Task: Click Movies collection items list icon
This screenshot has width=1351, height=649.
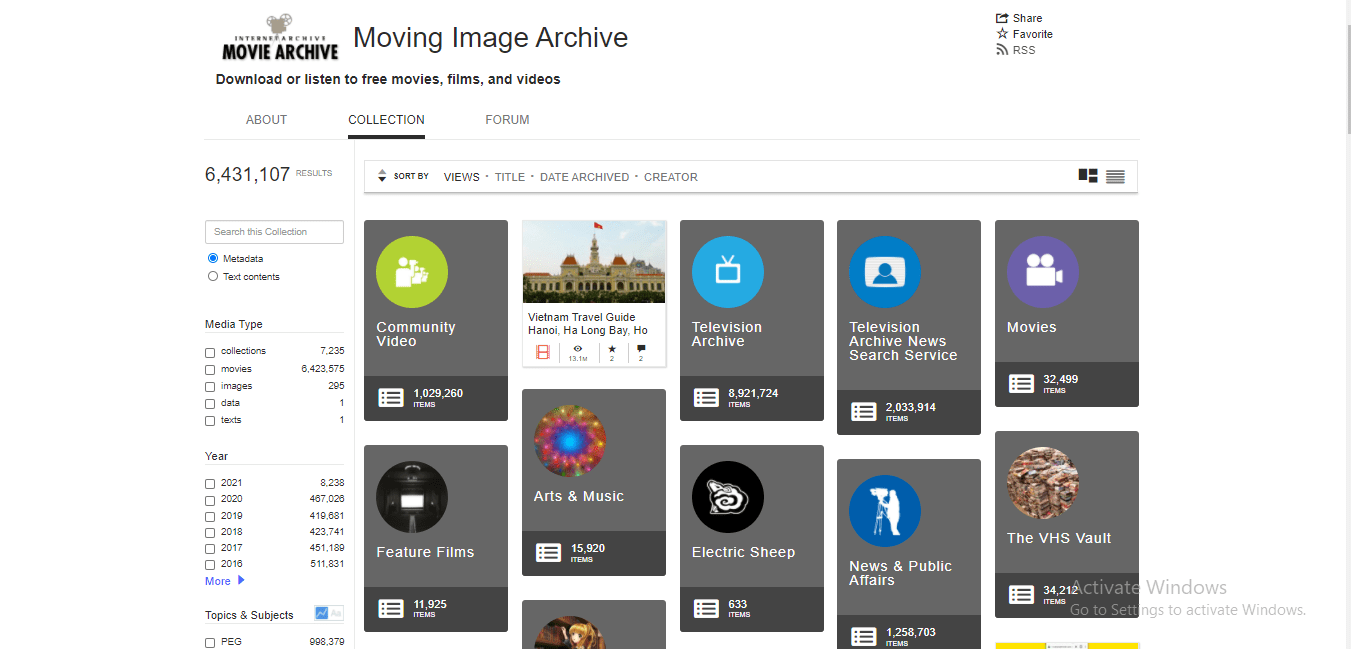Action: 1021,383
